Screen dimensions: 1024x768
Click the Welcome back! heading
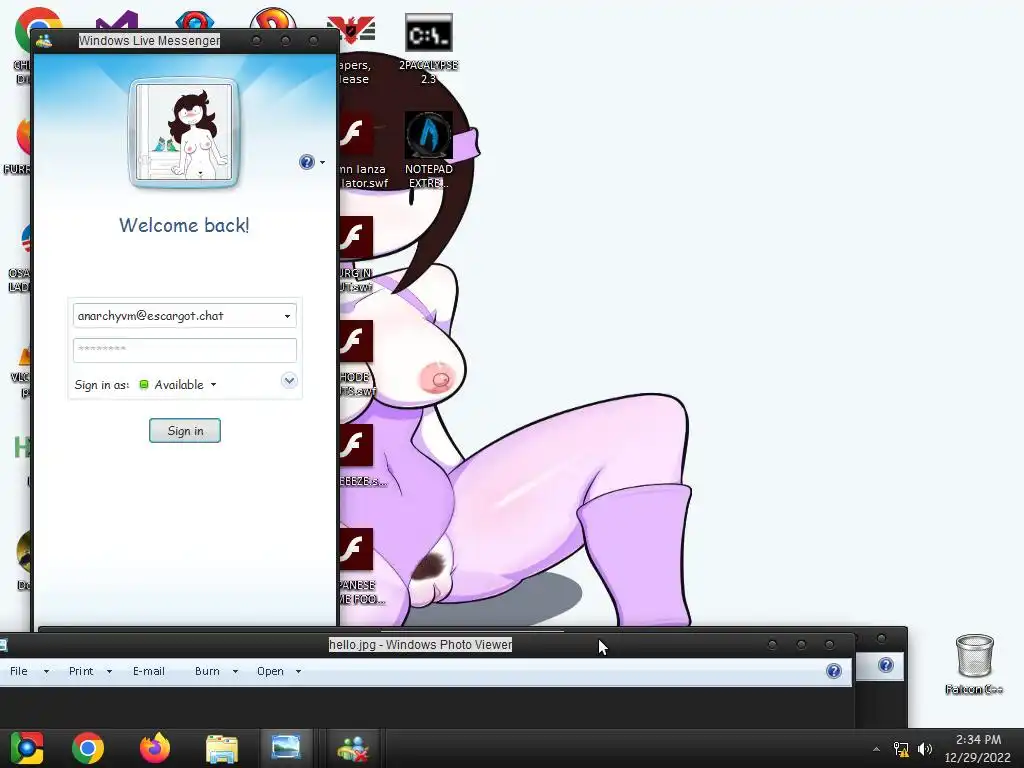(184, 225)
